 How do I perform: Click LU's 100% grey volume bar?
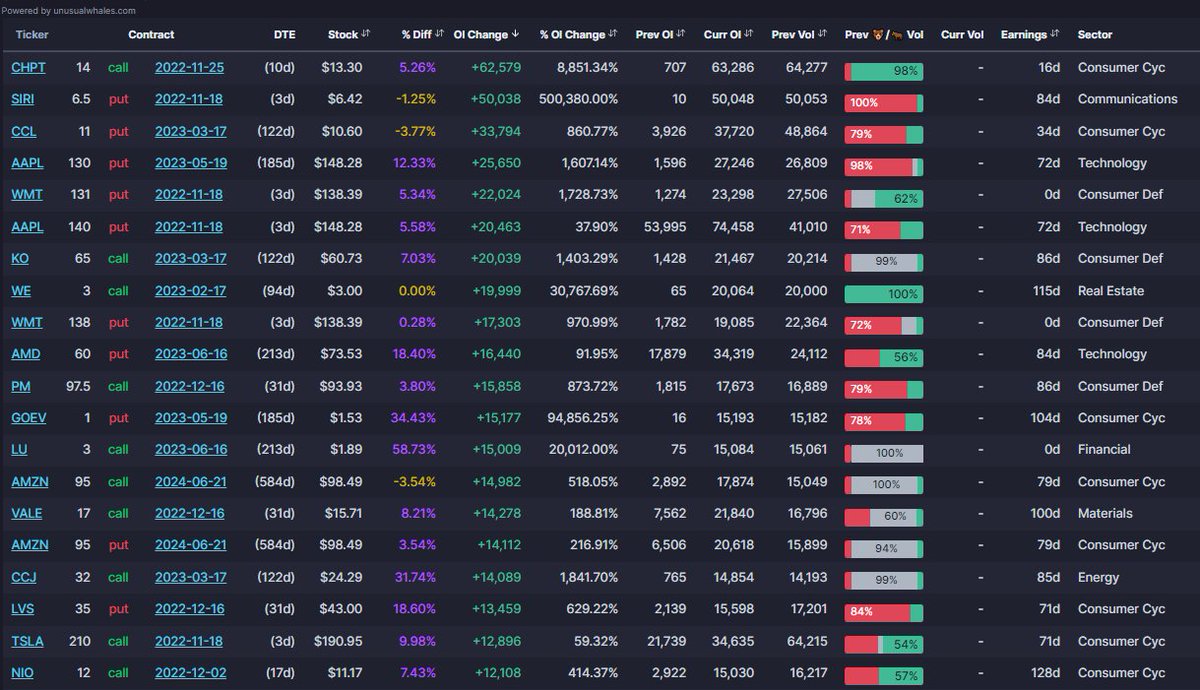[884, 454]
